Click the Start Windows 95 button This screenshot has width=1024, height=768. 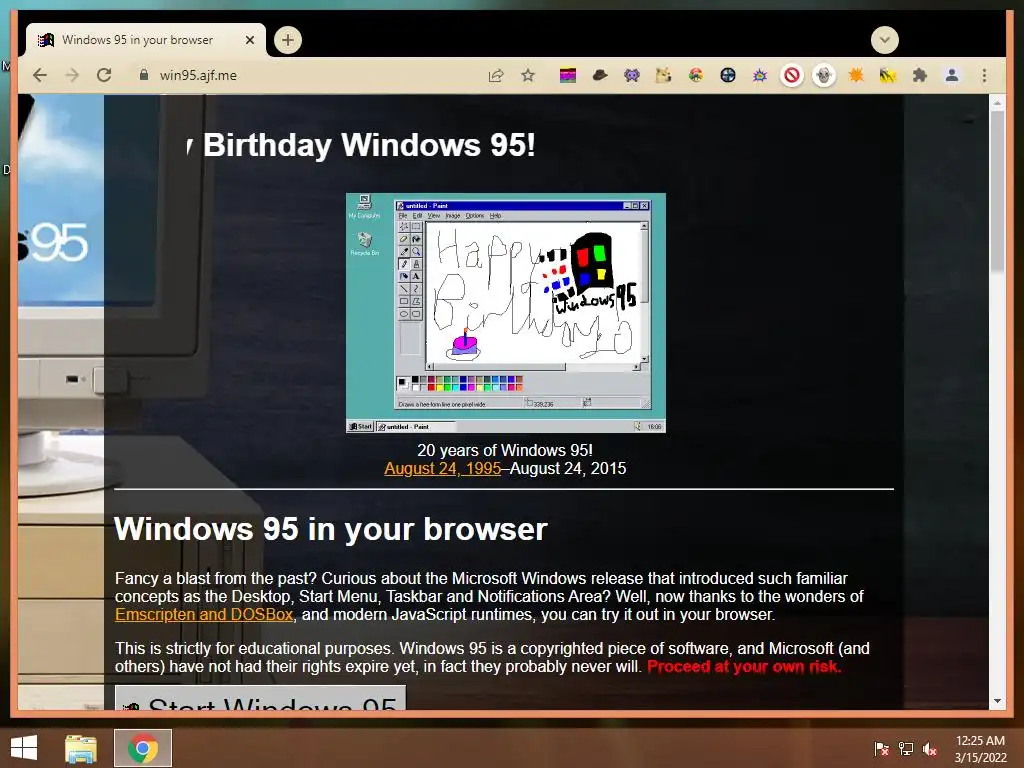click(x=261, y=699)
